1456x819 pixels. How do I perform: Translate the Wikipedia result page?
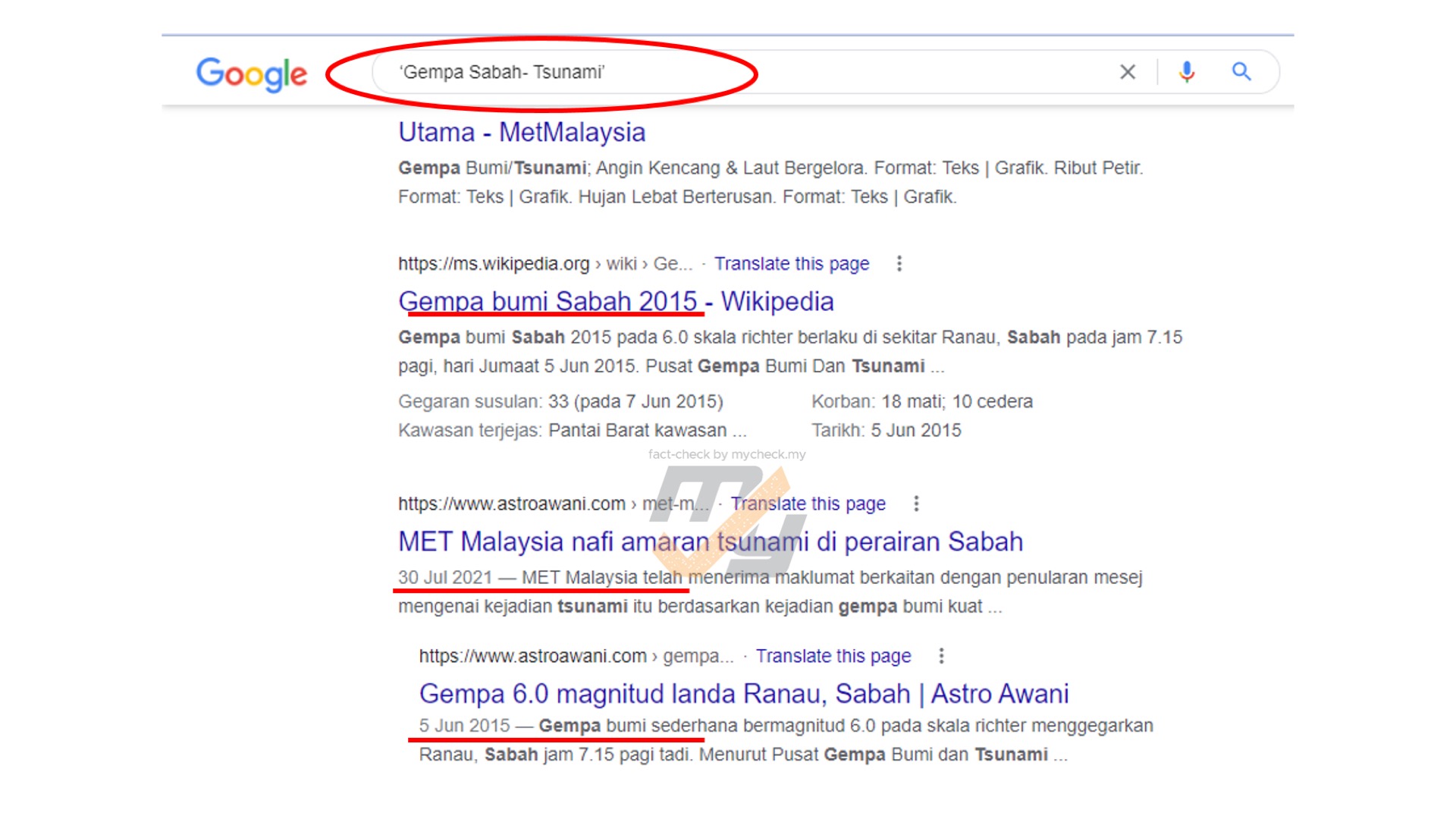(x=792, y=264)
